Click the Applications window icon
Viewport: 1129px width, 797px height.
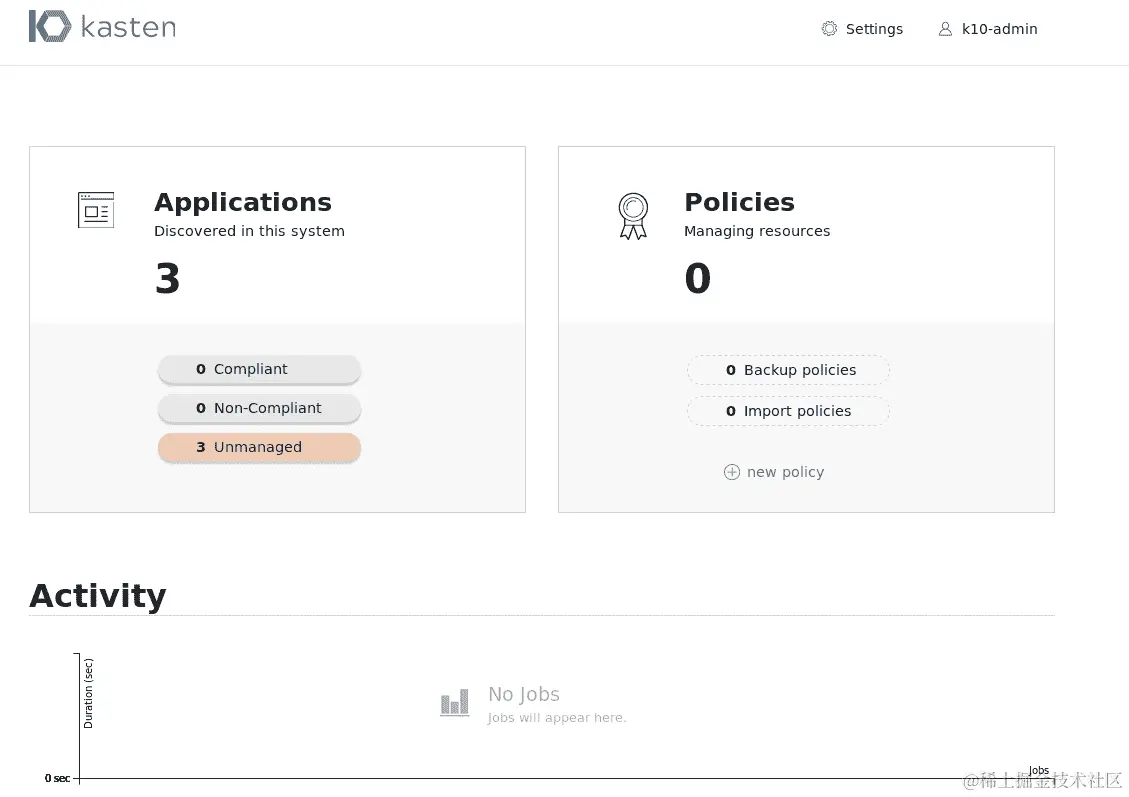96,210
